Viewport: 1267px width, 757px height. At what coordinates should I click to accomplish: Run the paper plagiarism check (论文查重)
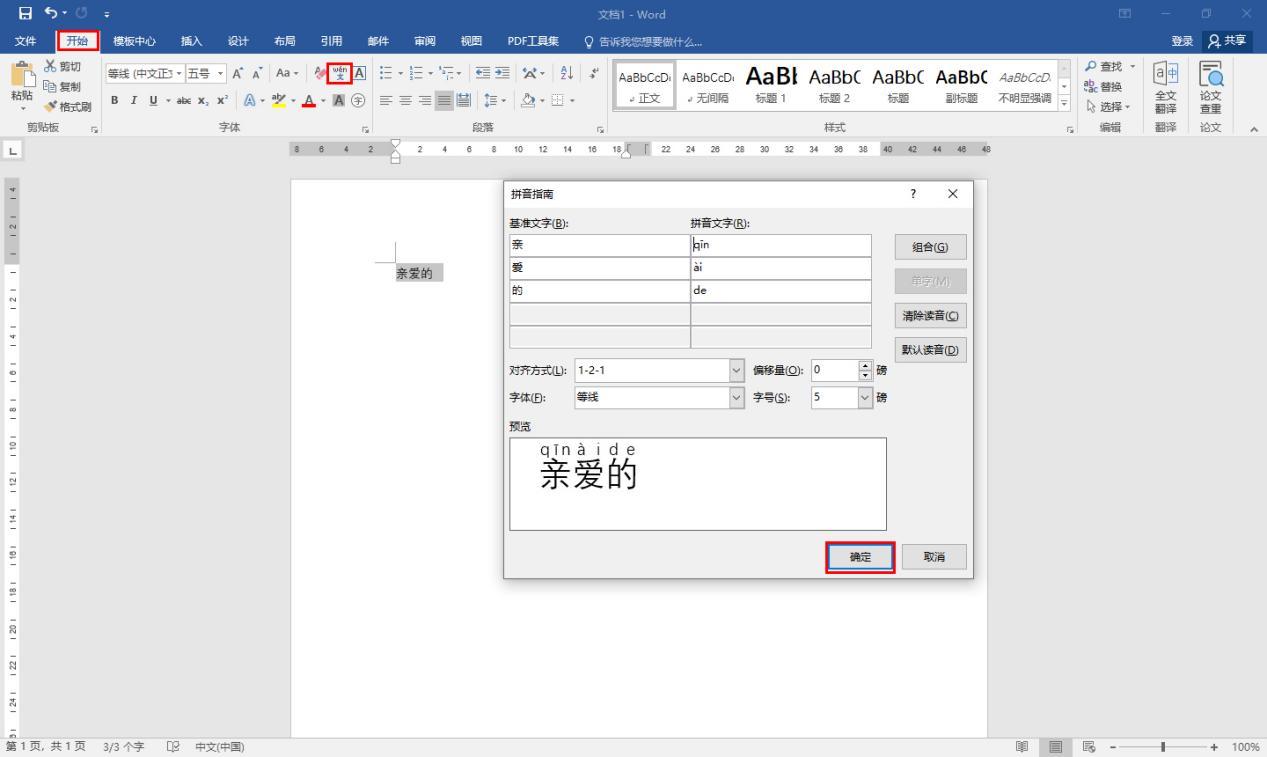(1210, 86)
